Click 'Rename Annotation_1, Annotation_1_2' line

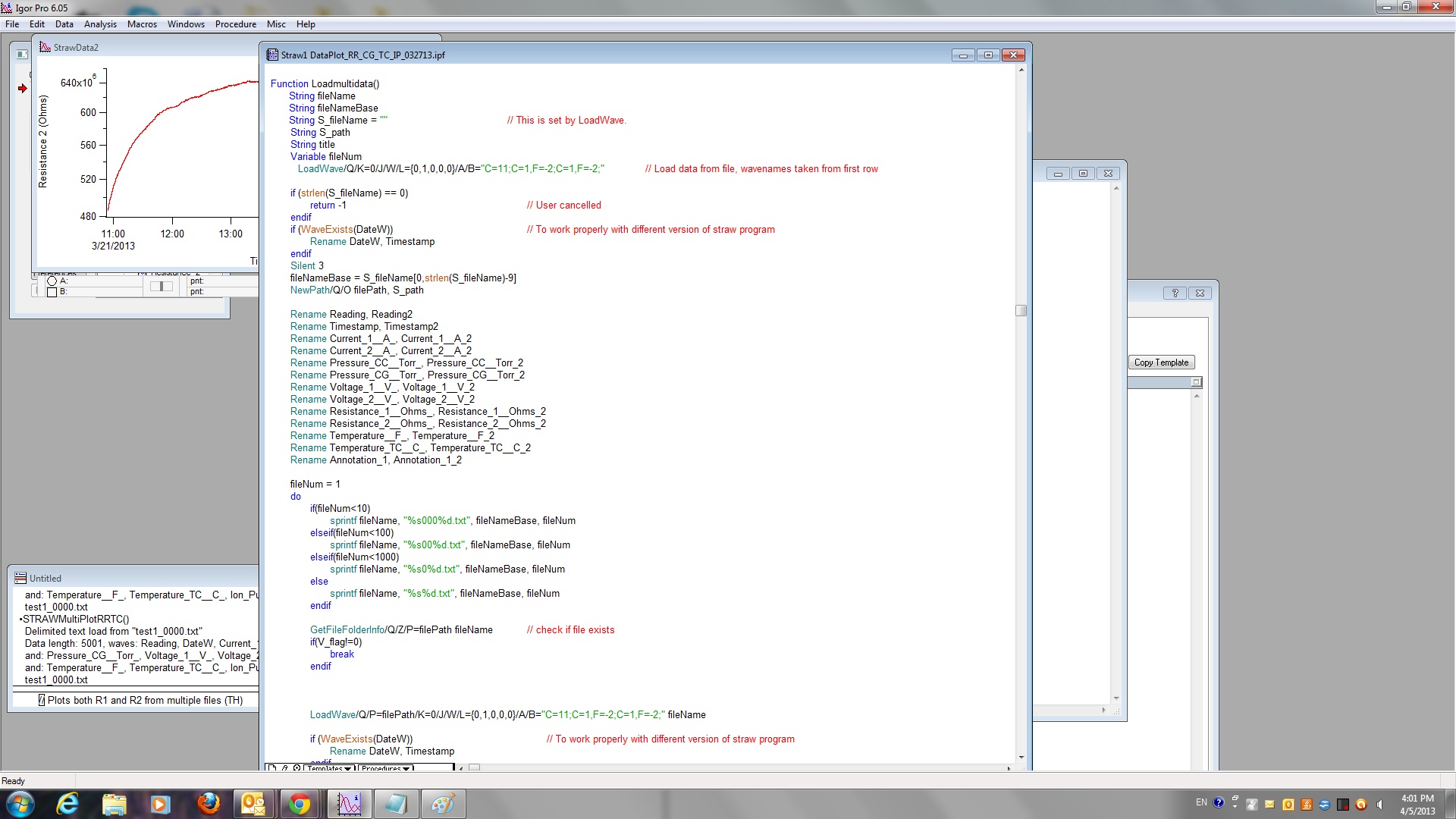375,460
